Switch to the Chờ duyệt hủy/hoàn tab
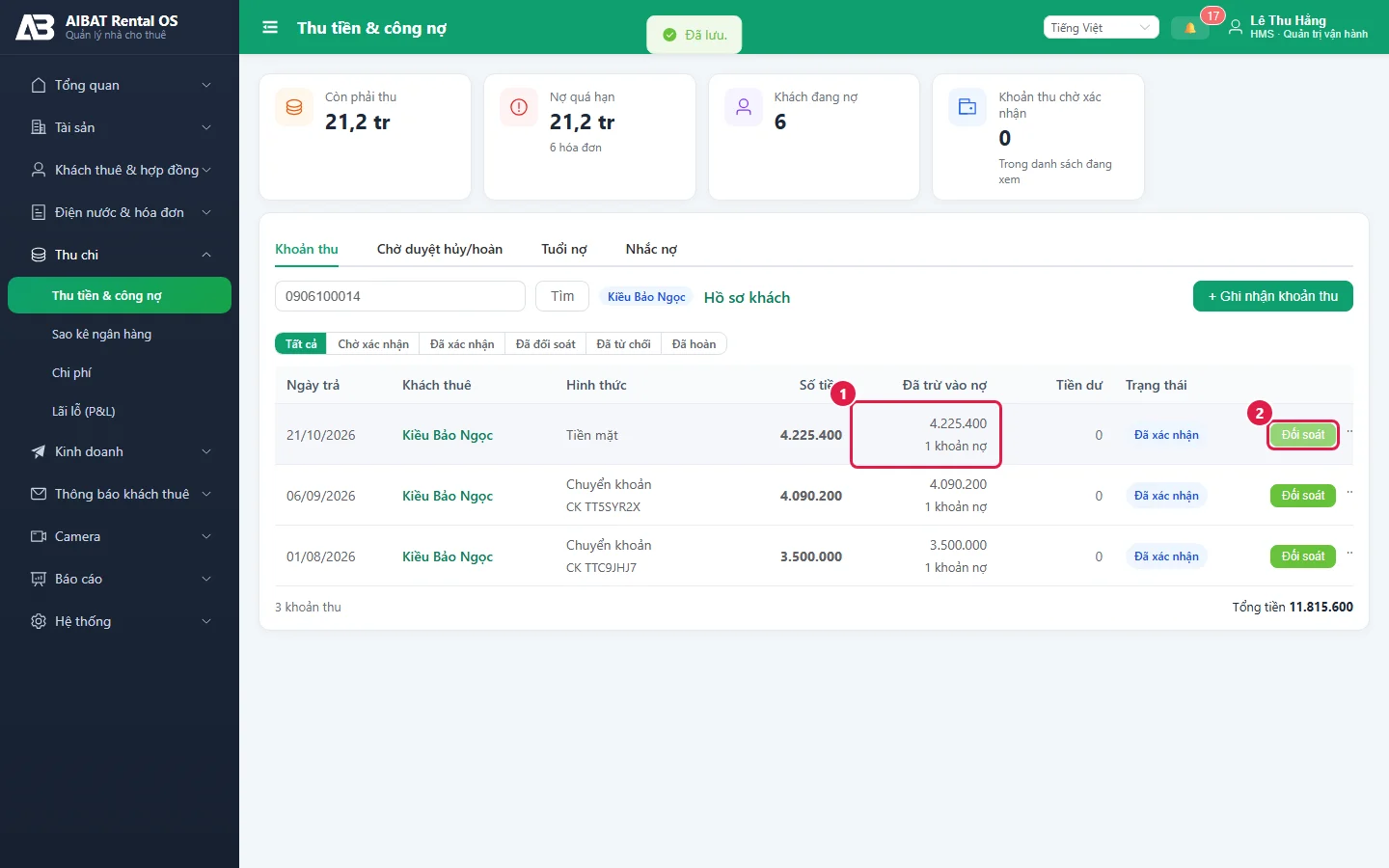Image resolution: width=1389 pixels, height=868 pixels. (x=440, y=249)
